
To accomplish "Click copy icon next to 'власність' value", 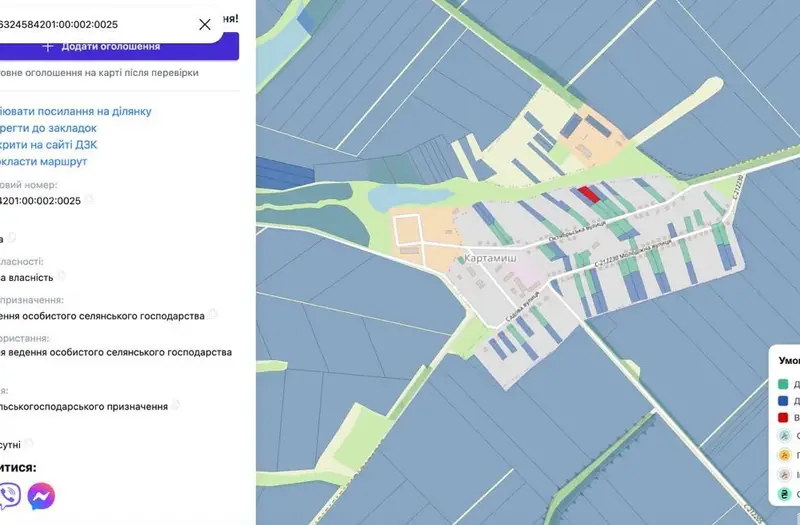I will [61, 276].
